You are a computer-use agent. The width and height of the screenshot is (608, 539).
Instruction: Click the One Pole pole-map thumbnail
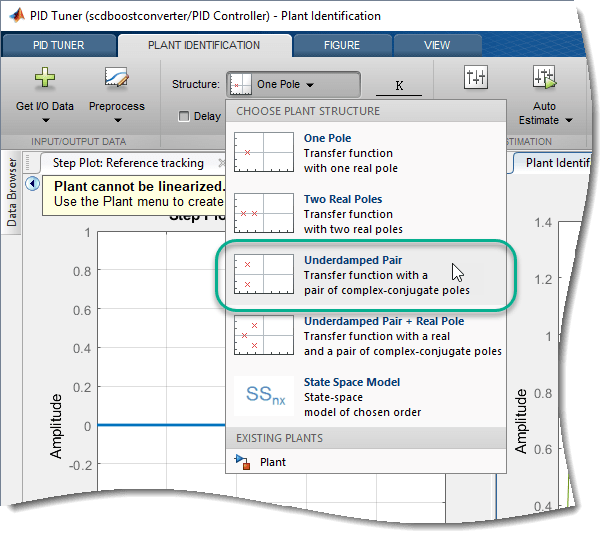click(264, 152)
